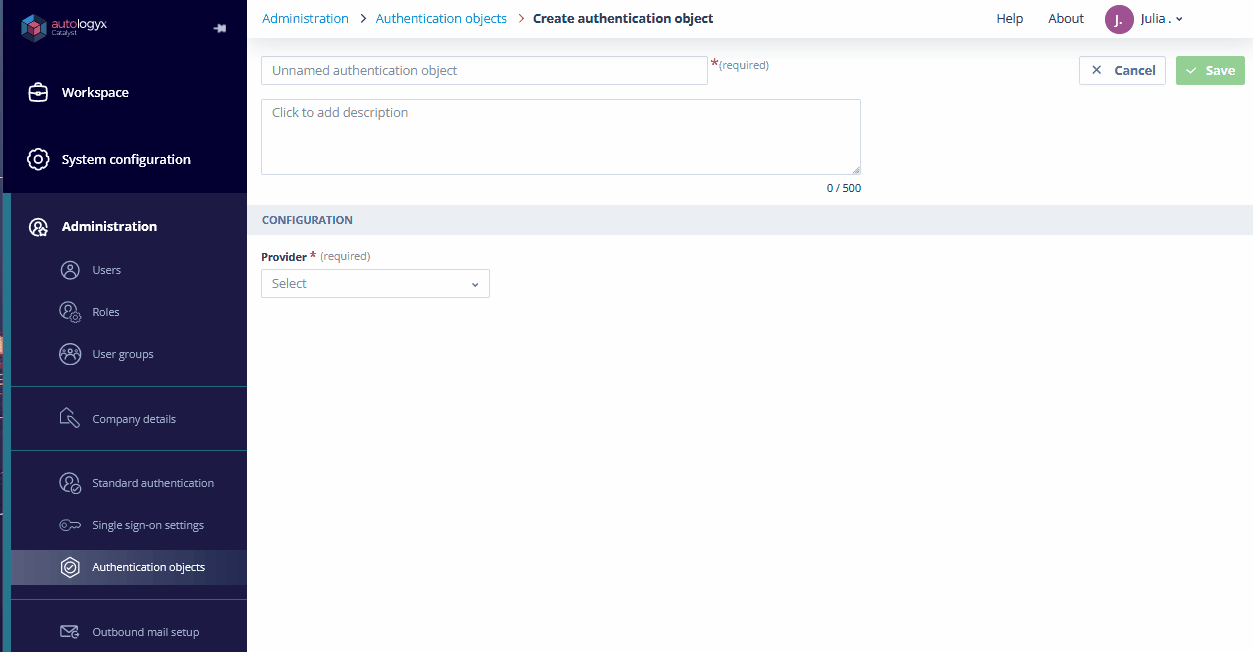Follow the Administration breadcrumb link

pos(305,19)
